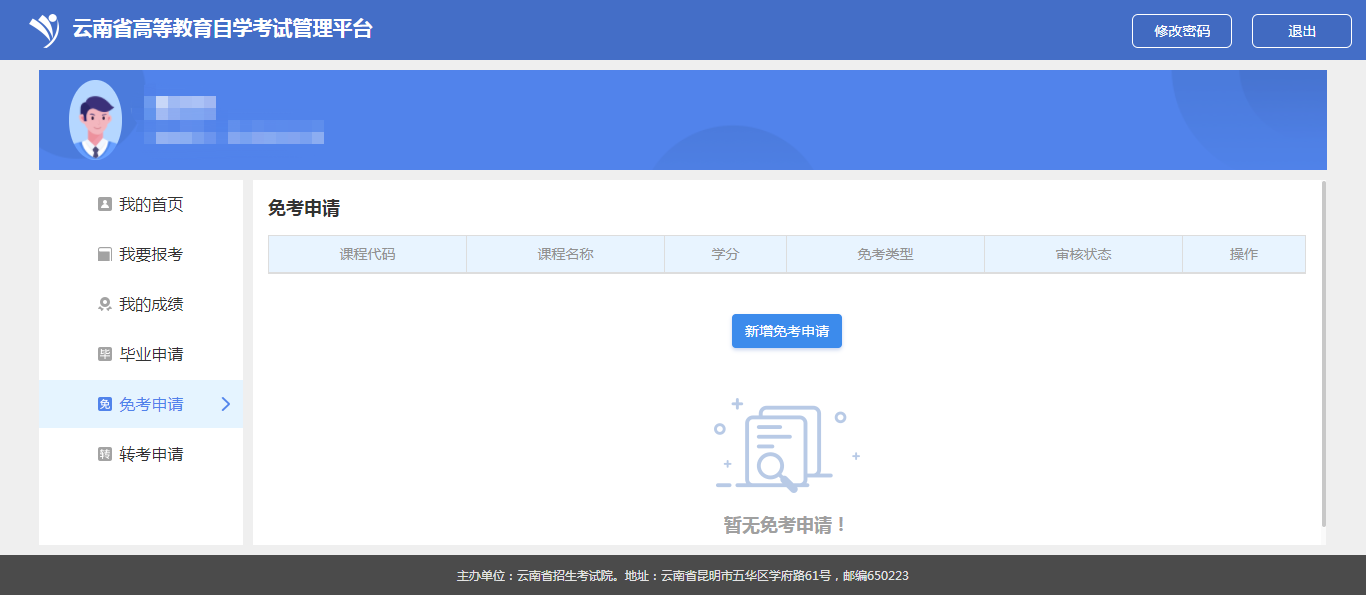Go to 我要报考 in sidebar
The image size is (1366, 595).
coord(151,255)
